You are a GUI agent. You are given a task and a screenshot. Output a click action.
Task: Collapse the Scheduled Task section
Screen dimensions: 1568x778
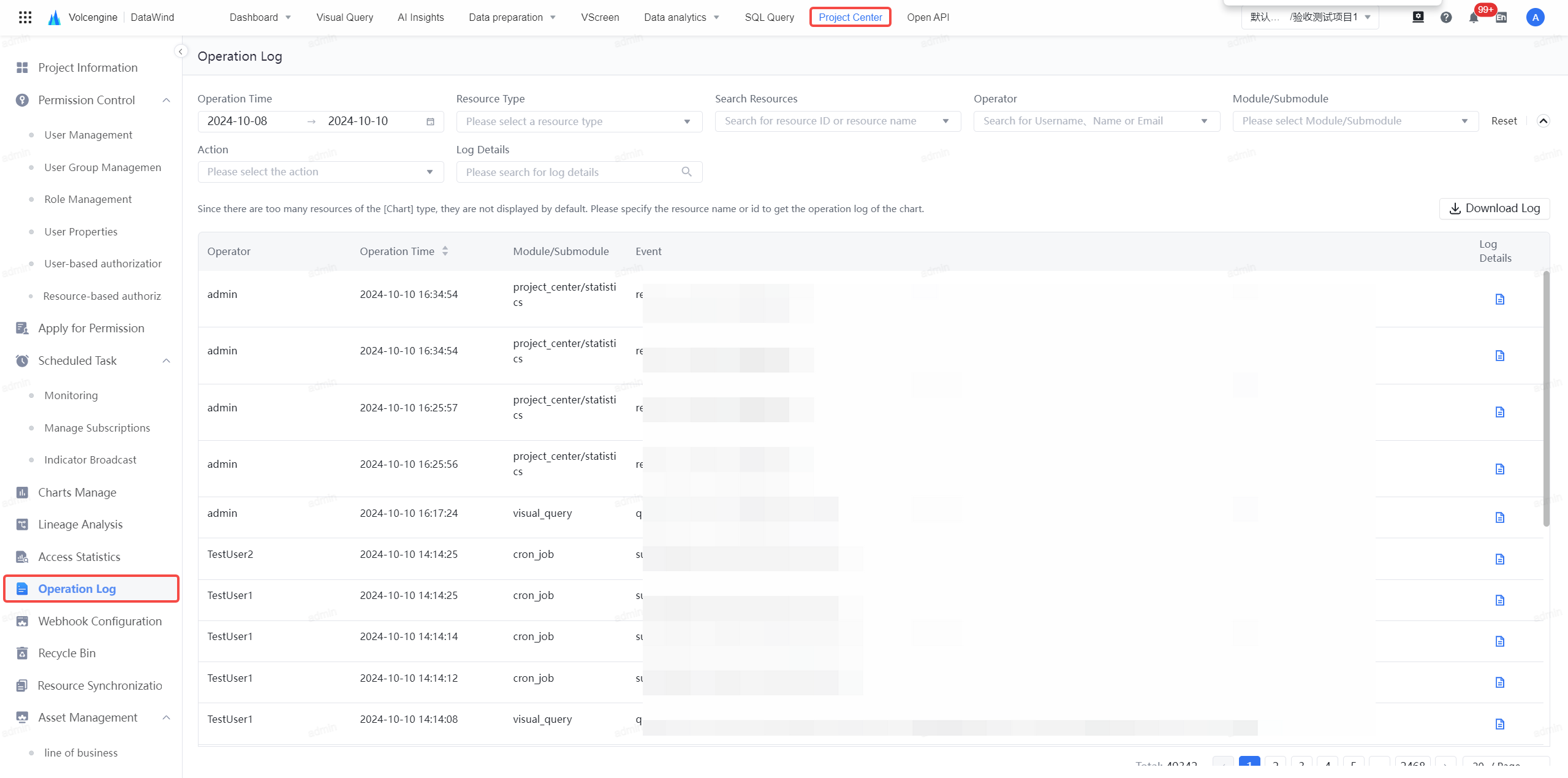click(x=166, y=360)
